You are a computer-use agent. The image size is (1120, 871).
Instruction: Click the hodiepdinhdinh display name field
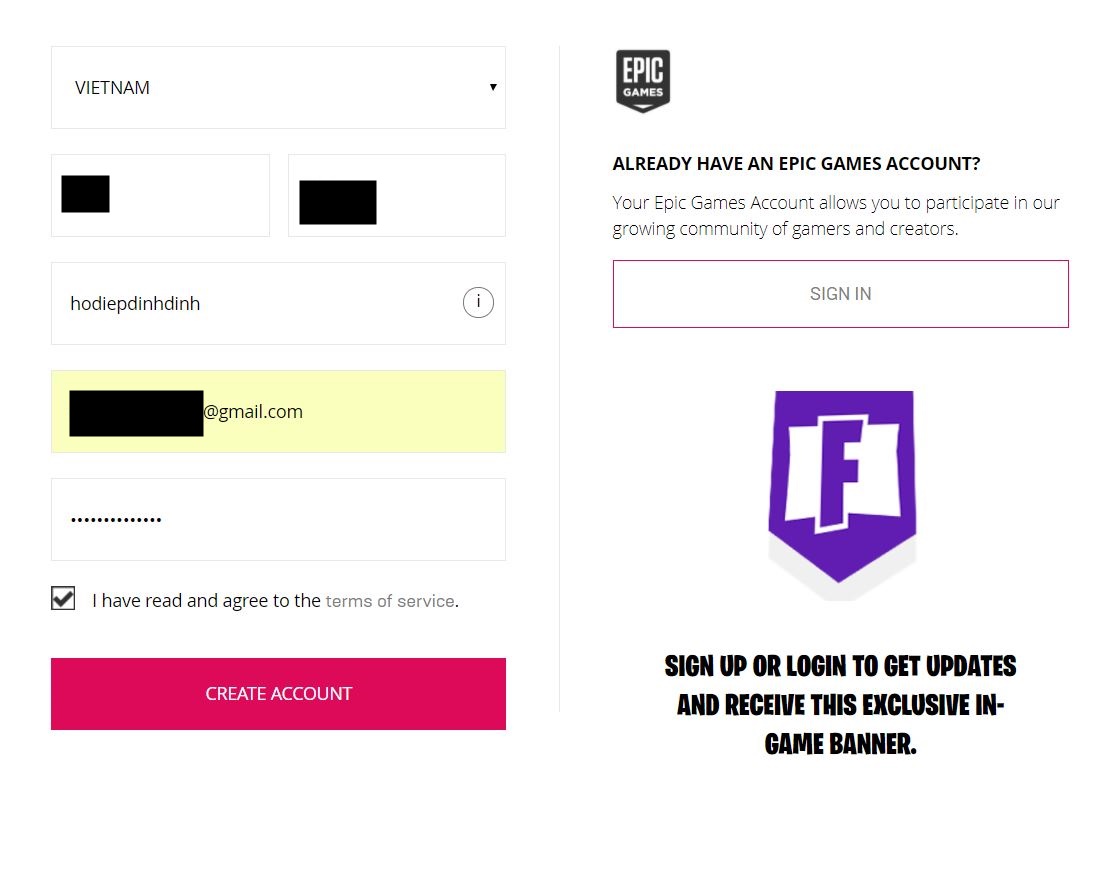pos(279,304)
